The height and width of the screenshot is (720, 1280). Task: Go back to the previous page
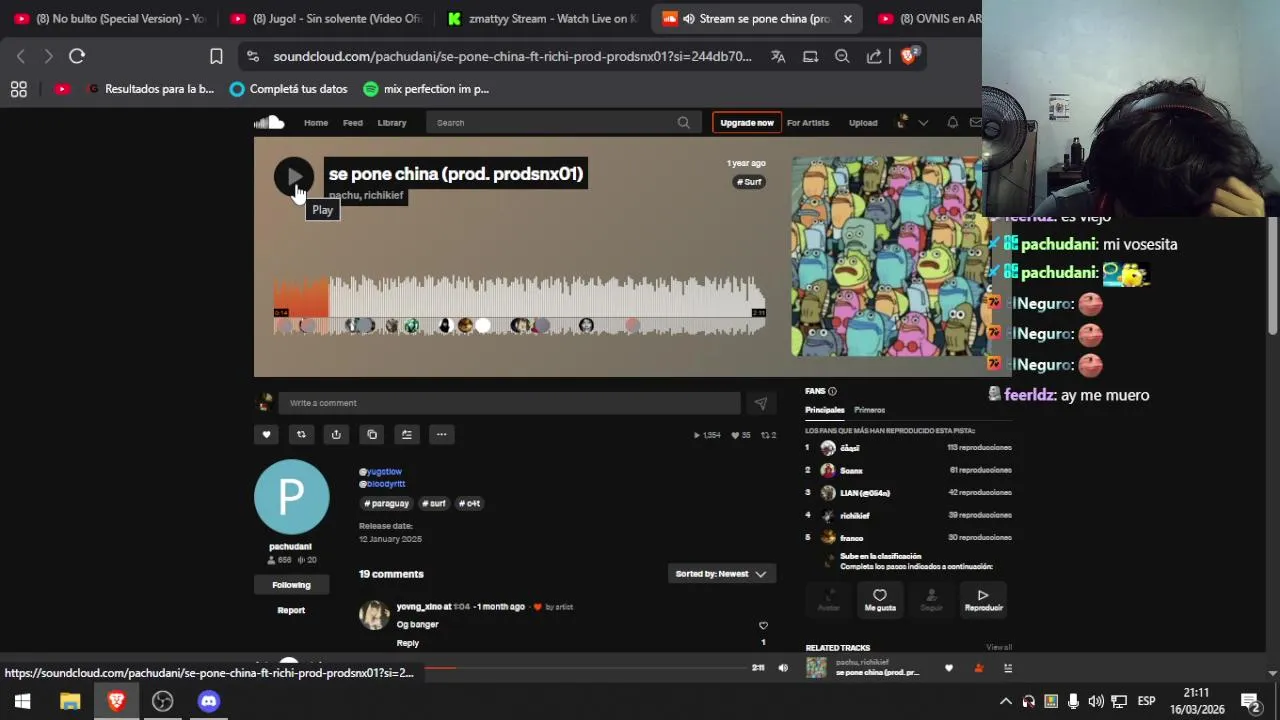coord(20,56)
